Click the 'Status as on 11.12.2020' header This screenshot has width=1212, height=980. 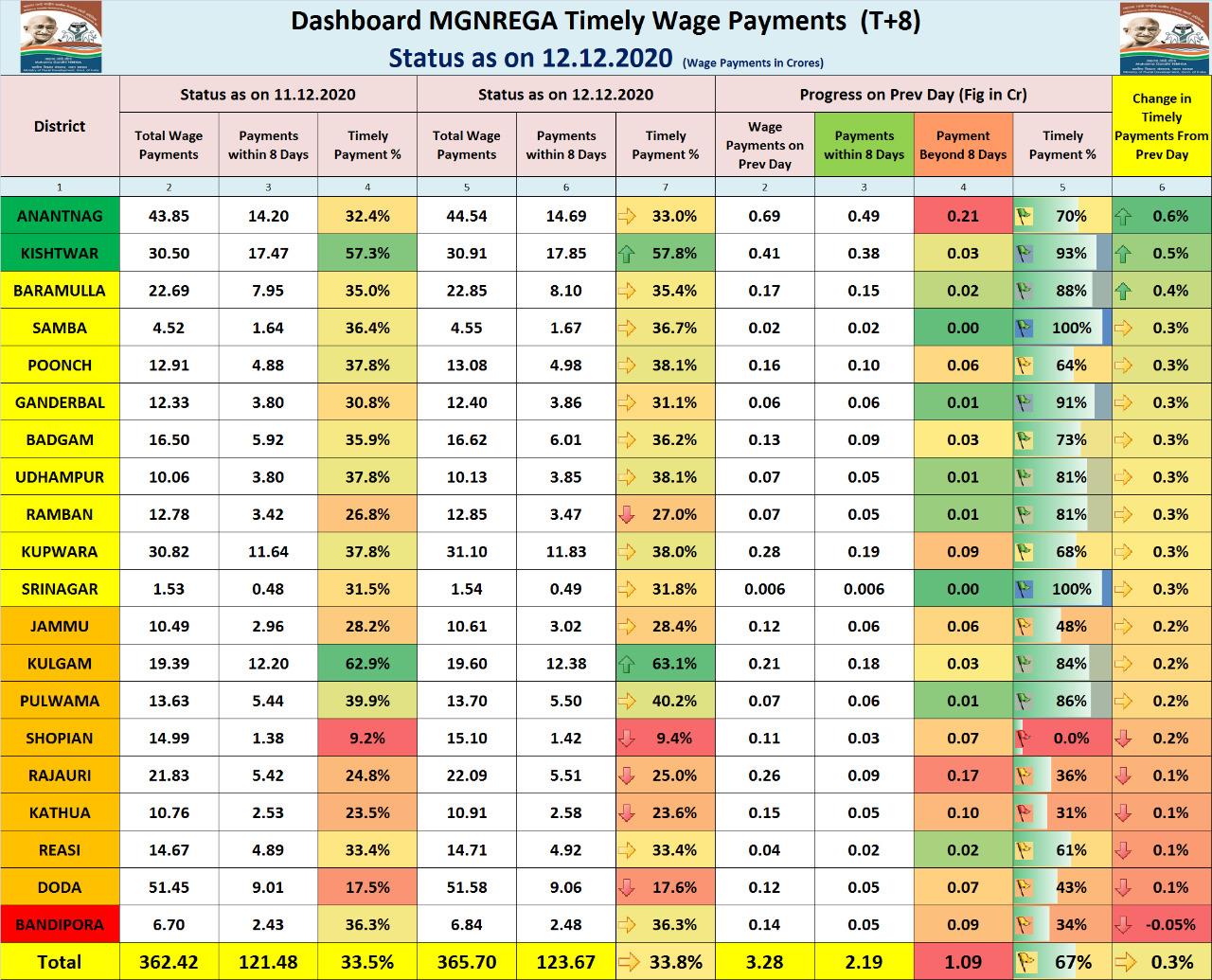(268, 95)
